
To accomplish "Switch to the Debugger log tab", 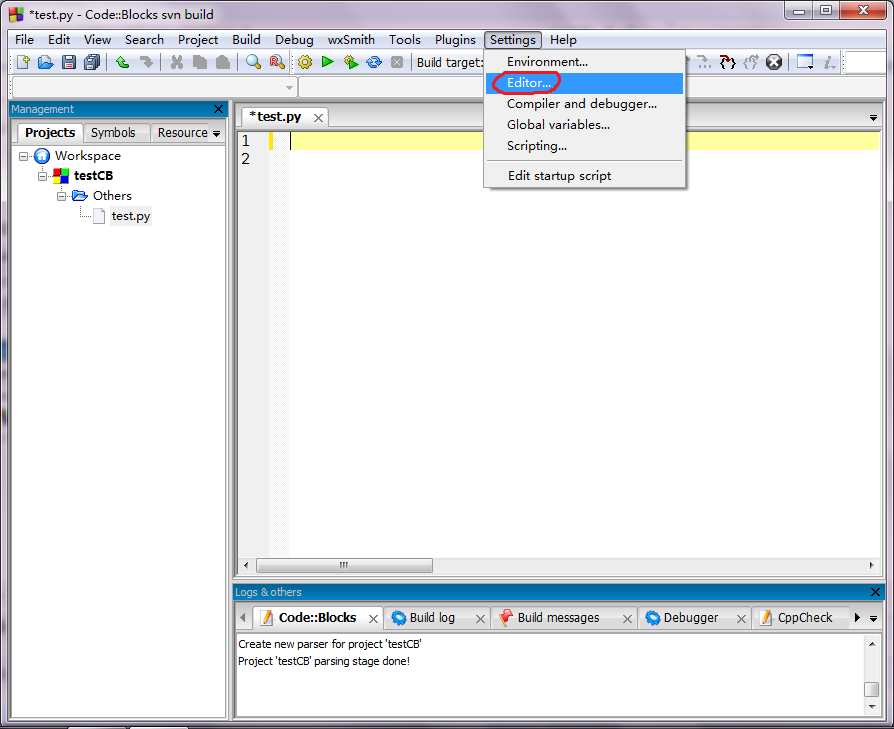I will 690,618.
